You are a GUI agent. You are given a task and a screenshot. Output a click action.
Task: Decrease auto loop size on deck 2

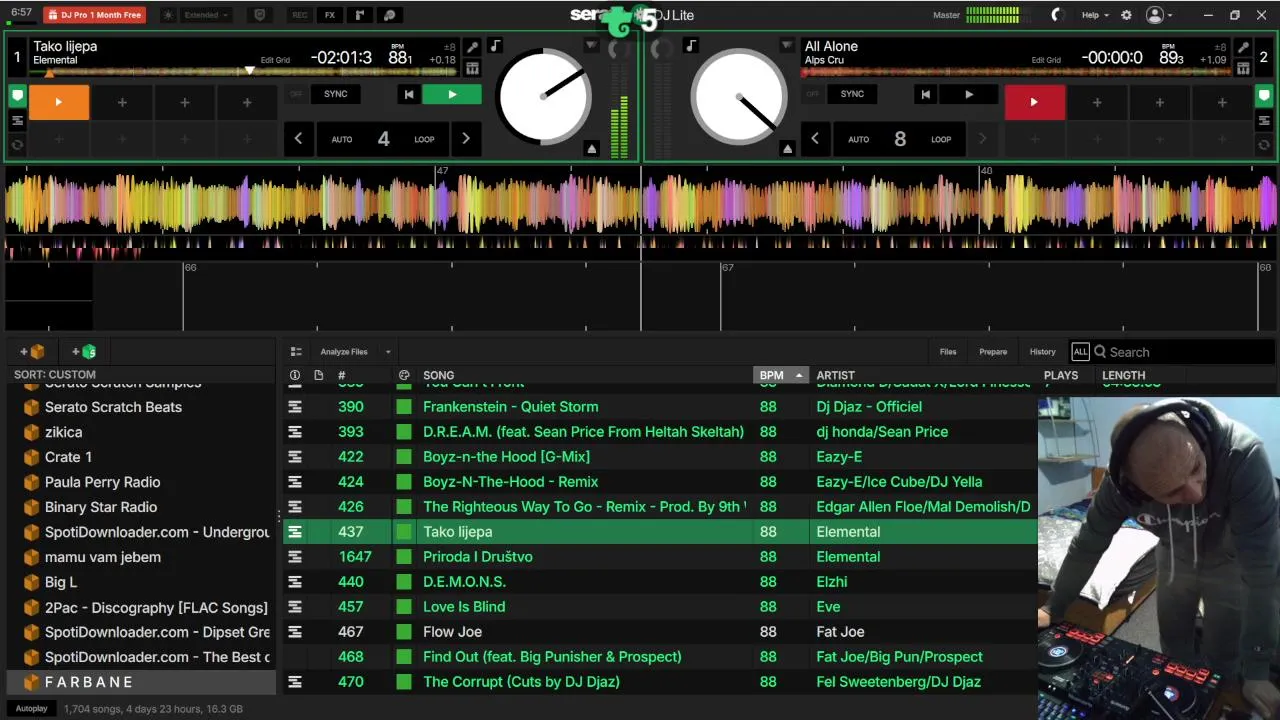point(815,139)
